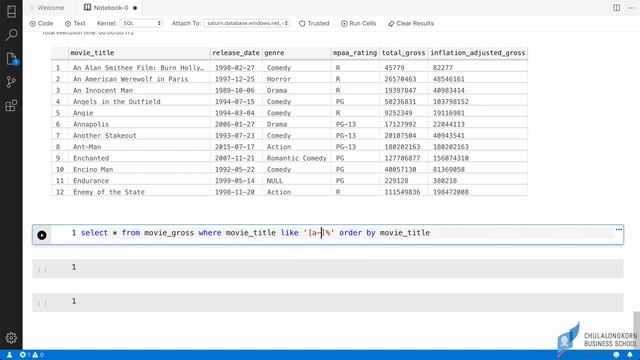Select the 'Another Stakeout' cell
The height and width of the screenshot is (360, 640).
pos(139,136)
